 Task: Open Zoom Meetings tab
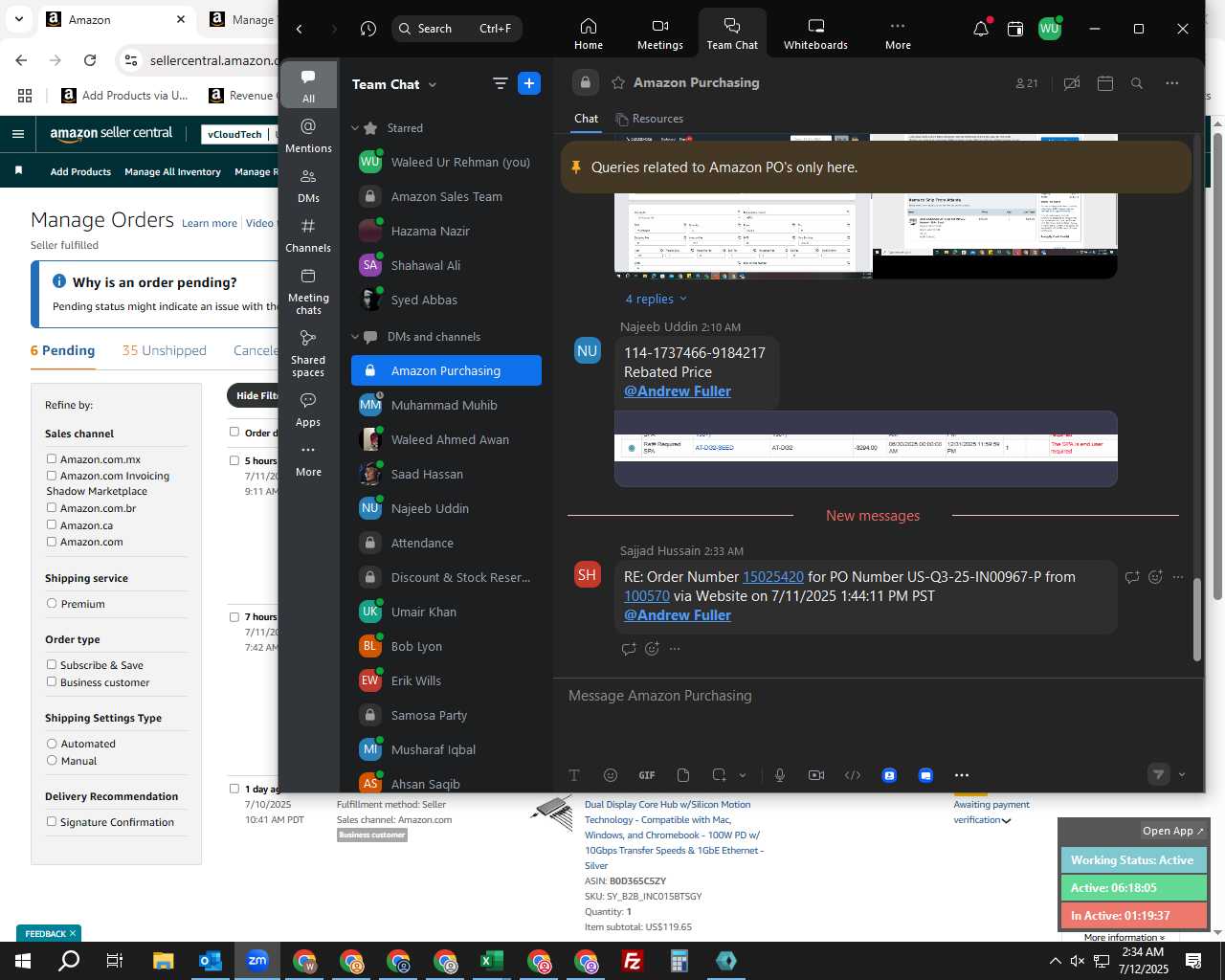tap(659, 33)
